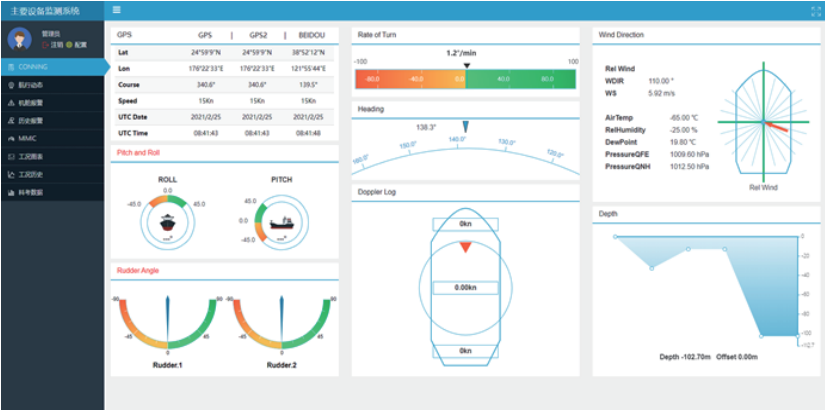Click the hamburger menu icon in top bar
Viewport: 825px width, 410px height.
click(x=117, y=9)
